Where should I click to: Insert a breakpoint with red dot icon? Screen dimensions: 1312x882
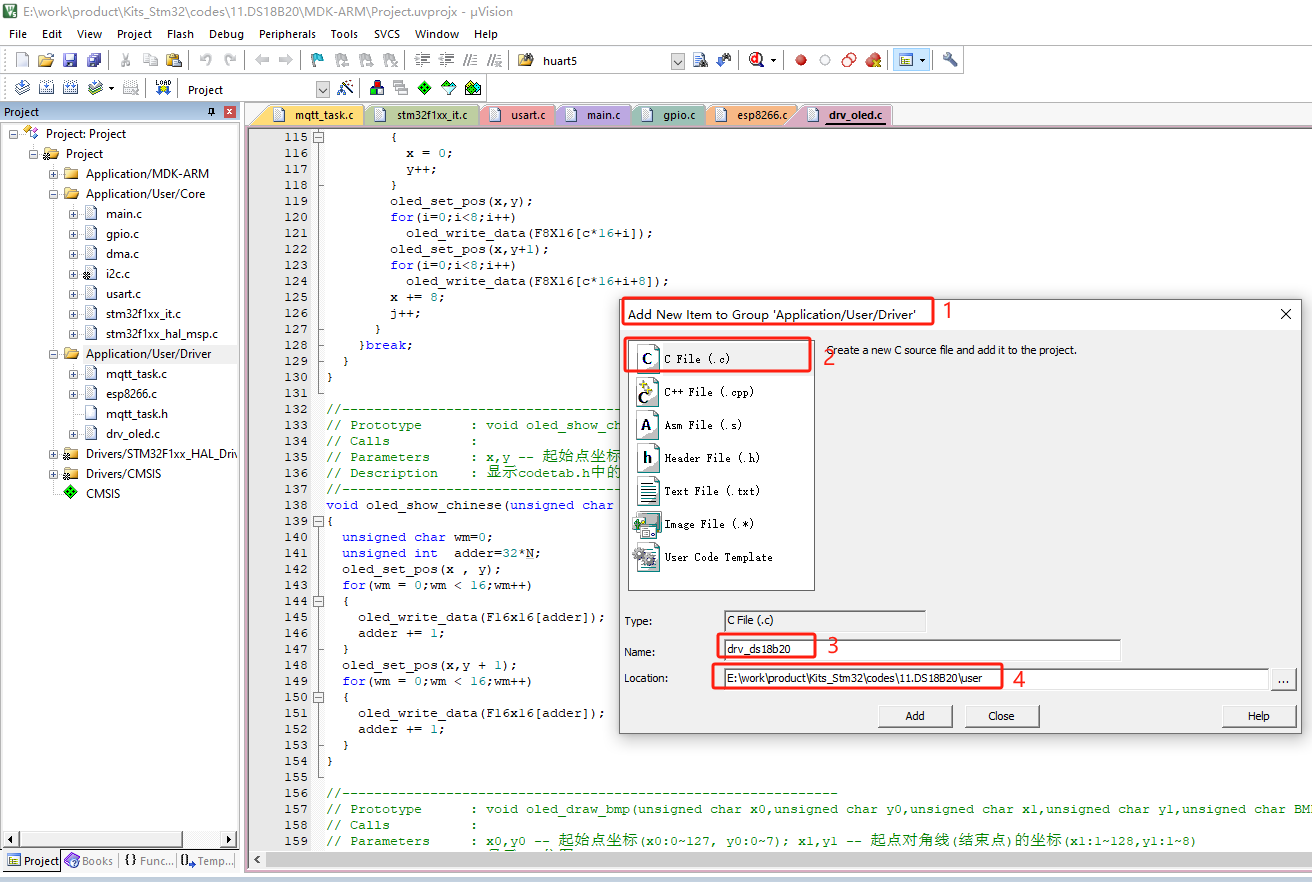801,60
